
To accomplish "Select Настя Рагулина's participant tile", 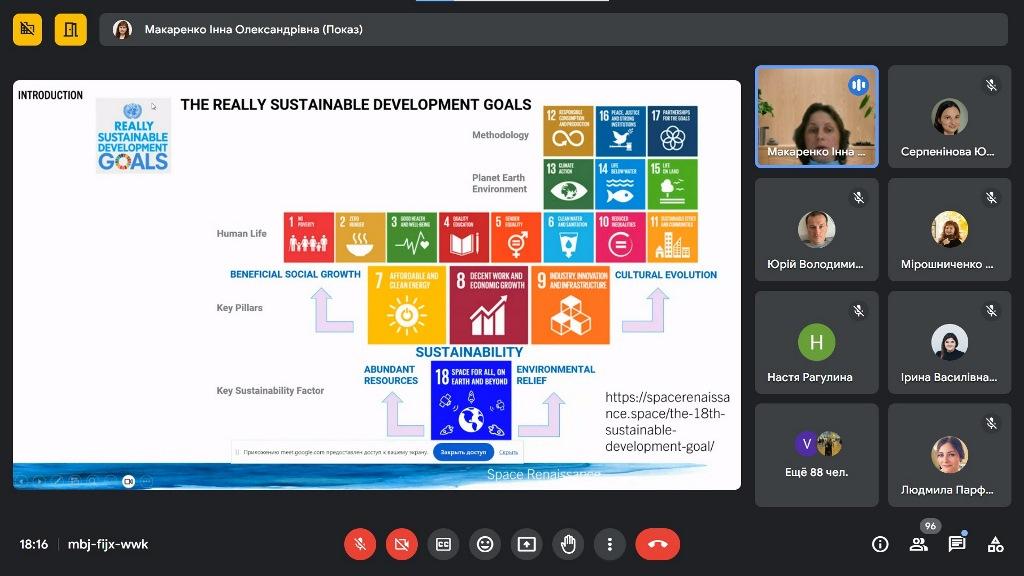I will [x=817, y=342].
